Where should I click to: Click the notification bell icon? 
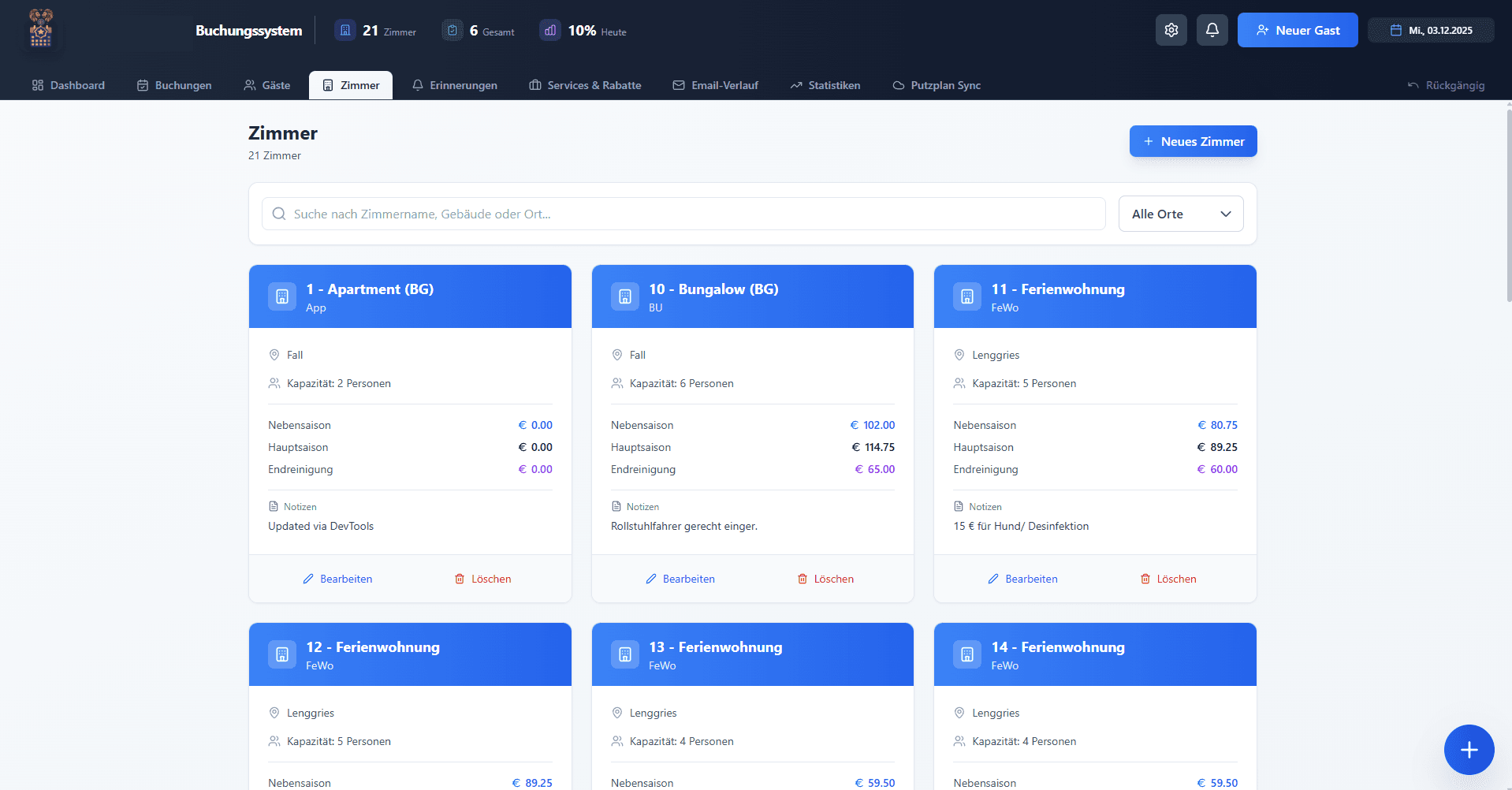click(x=1212, y=30)
